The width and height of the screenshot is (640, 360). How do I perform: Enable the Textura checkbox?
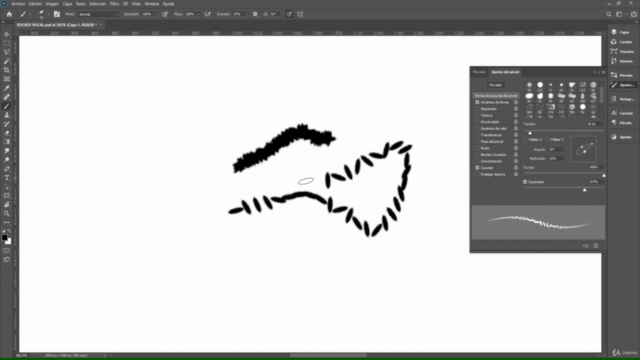click(477, 116)
